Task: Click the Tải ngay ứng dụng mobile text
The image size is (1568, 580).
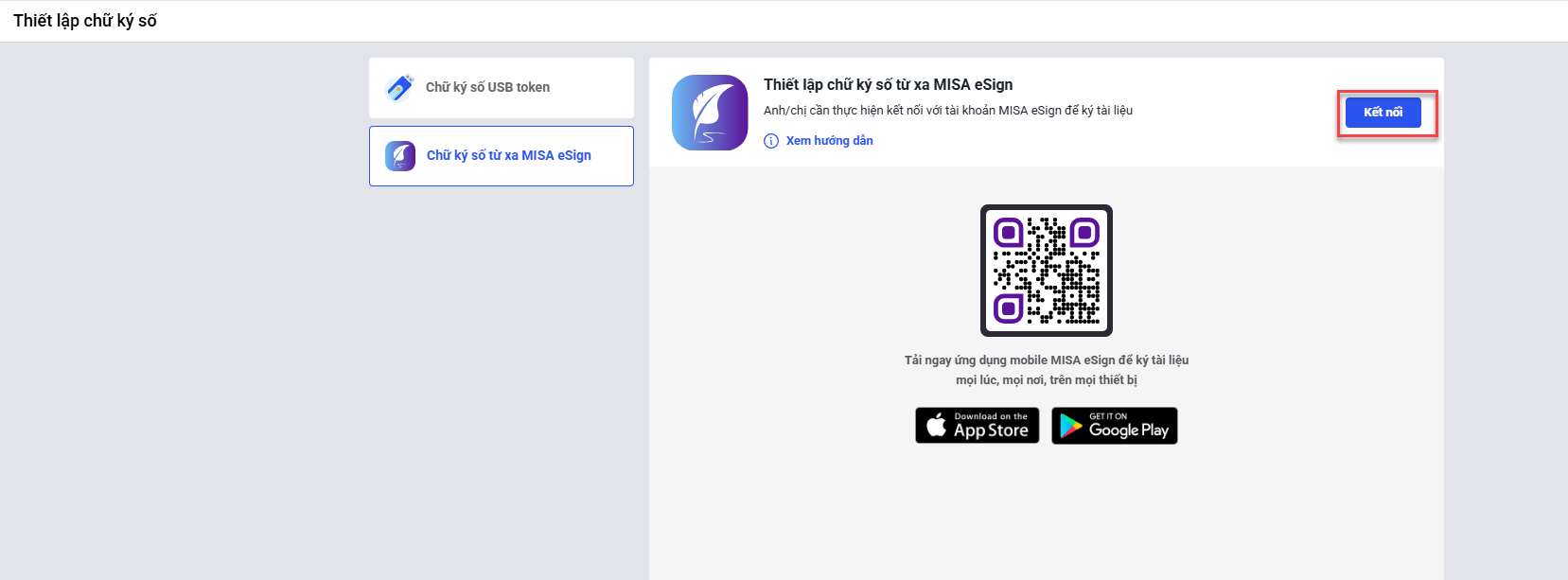Action: (x=1046, y=360)
